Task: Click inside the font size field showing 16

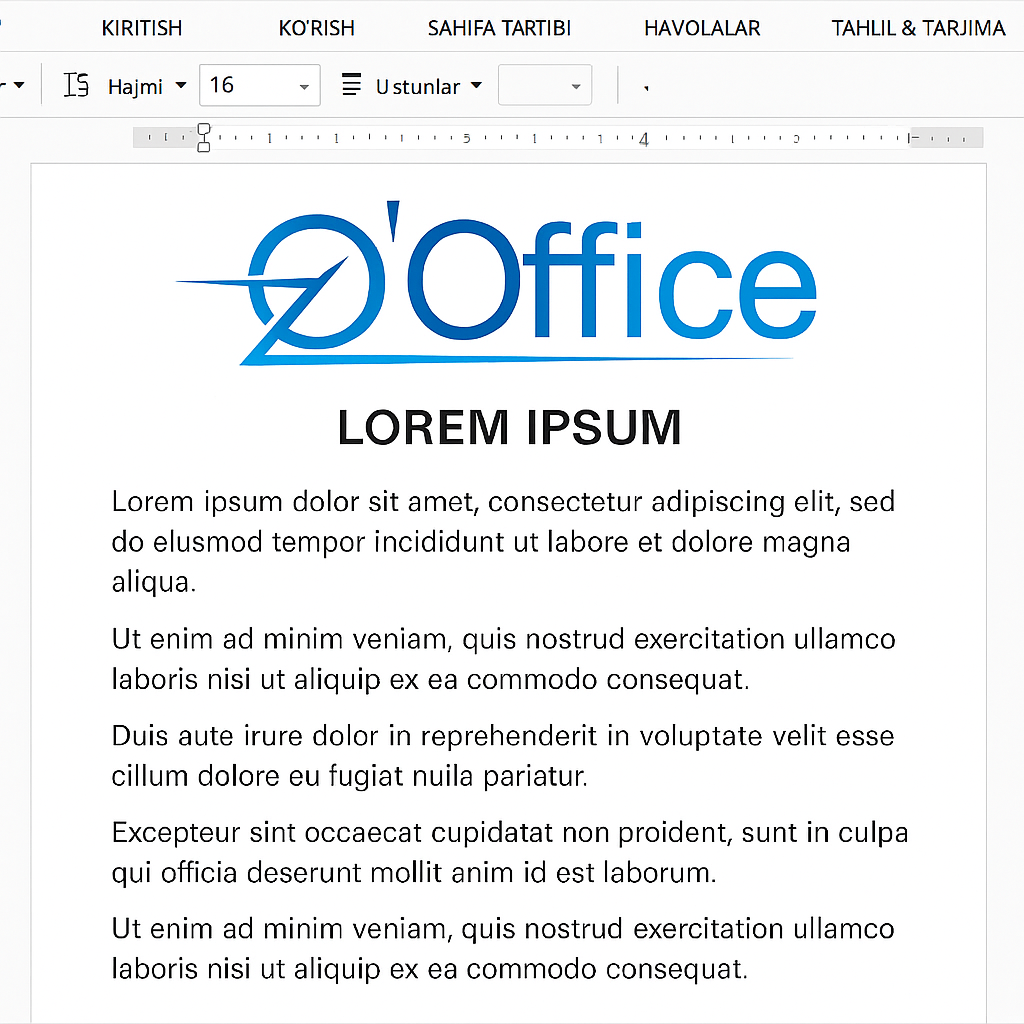Action: click(x=240, y=86)
